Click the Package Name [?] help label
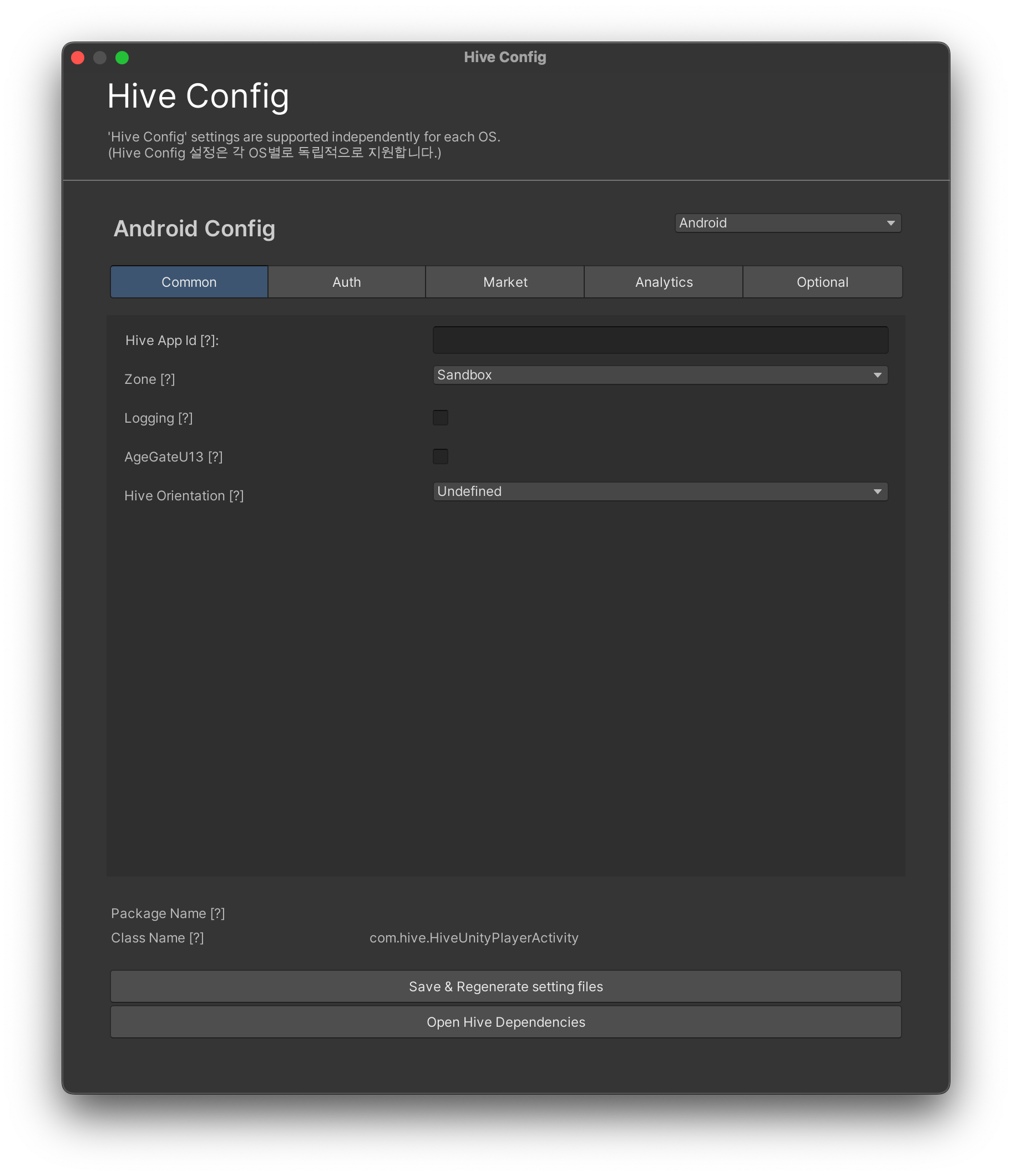Screen dimensions: 1012x1176 168,913
